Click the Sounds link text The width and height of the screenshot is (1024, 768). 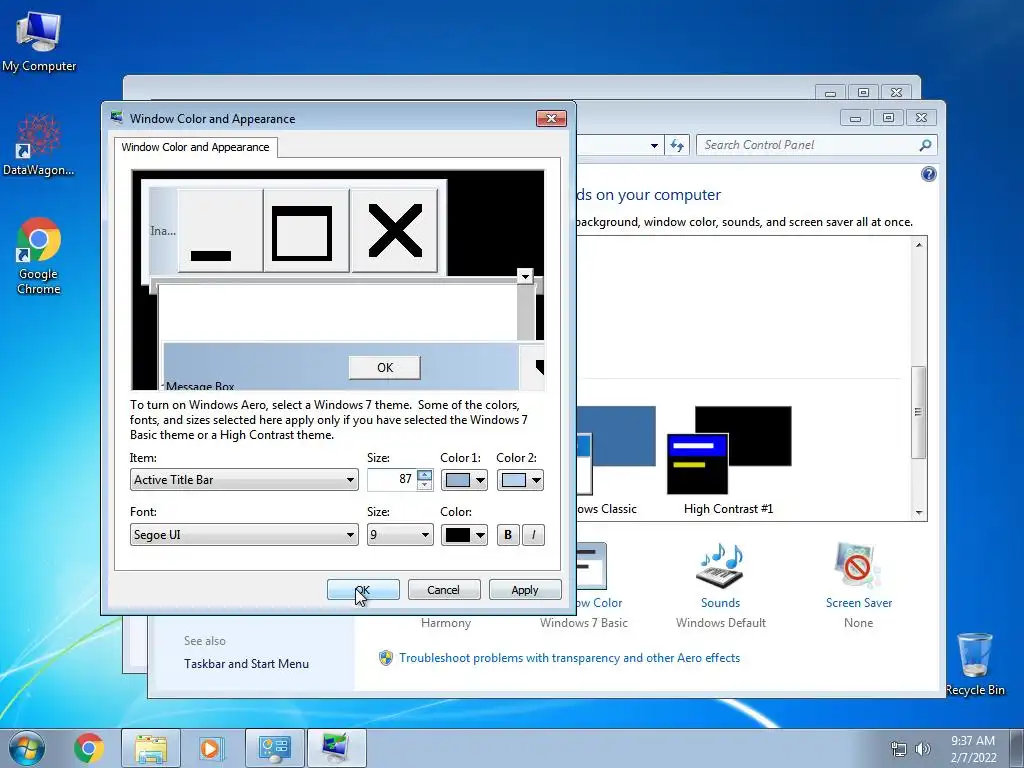tap(720, 603)
